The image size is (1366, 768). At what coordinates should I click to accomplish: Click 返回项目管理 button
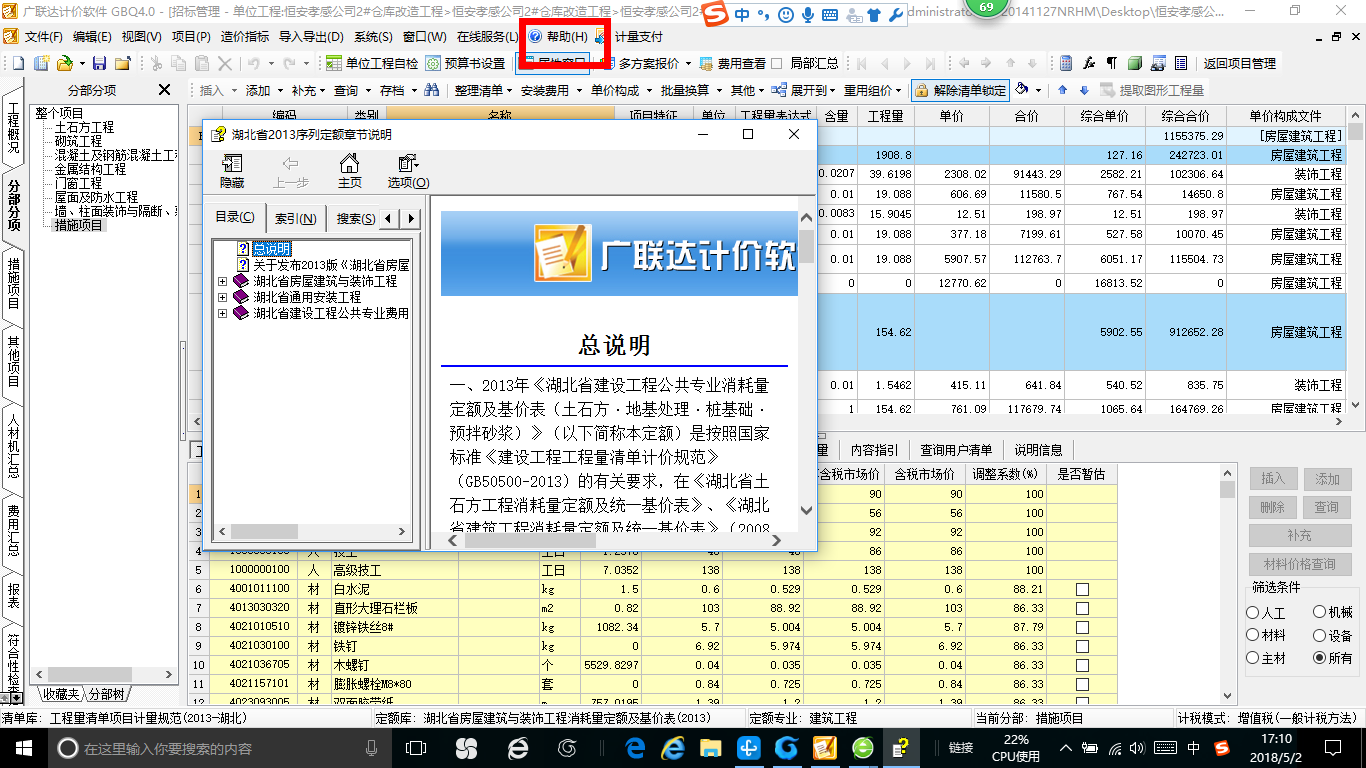tap(1240, 63)
